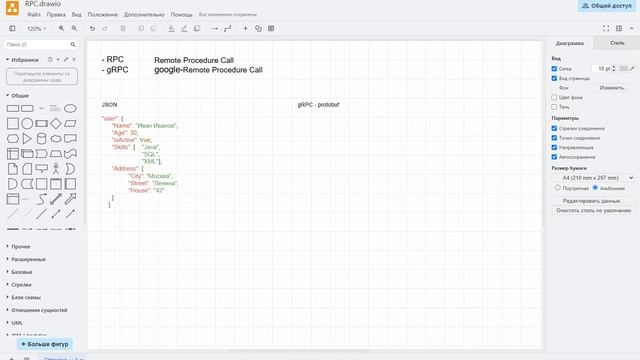Expand the Стрелки section
The width and height of the screenshot is (640, 360).
19,284
